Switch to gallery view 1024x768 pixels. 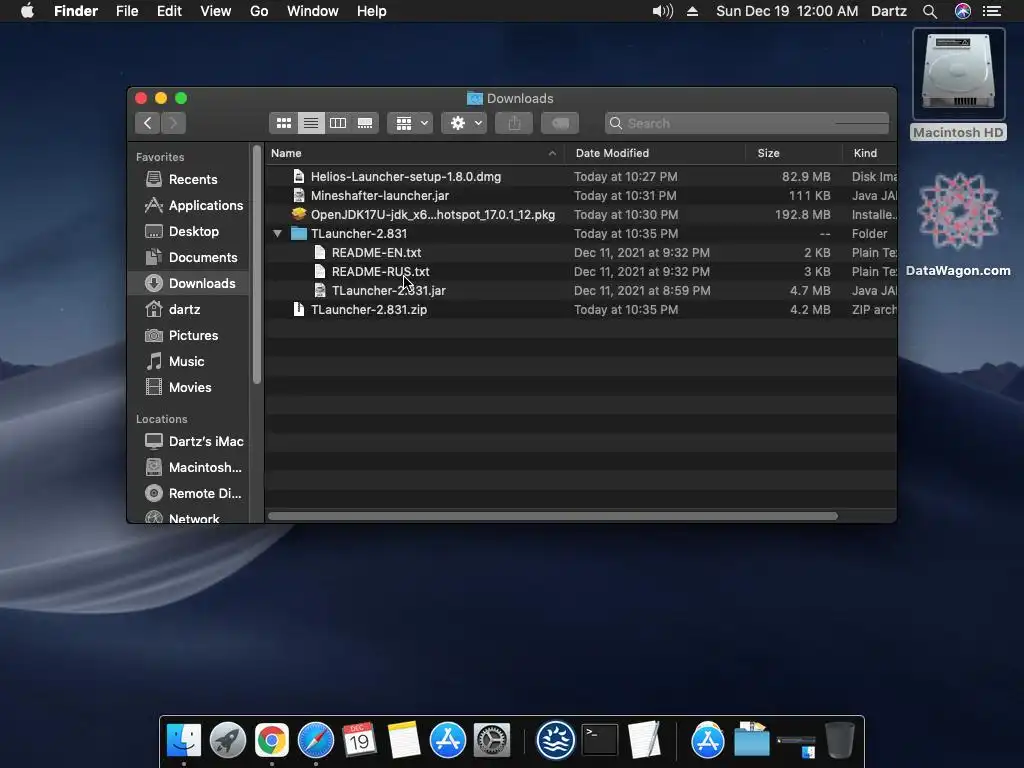[365, 123]
